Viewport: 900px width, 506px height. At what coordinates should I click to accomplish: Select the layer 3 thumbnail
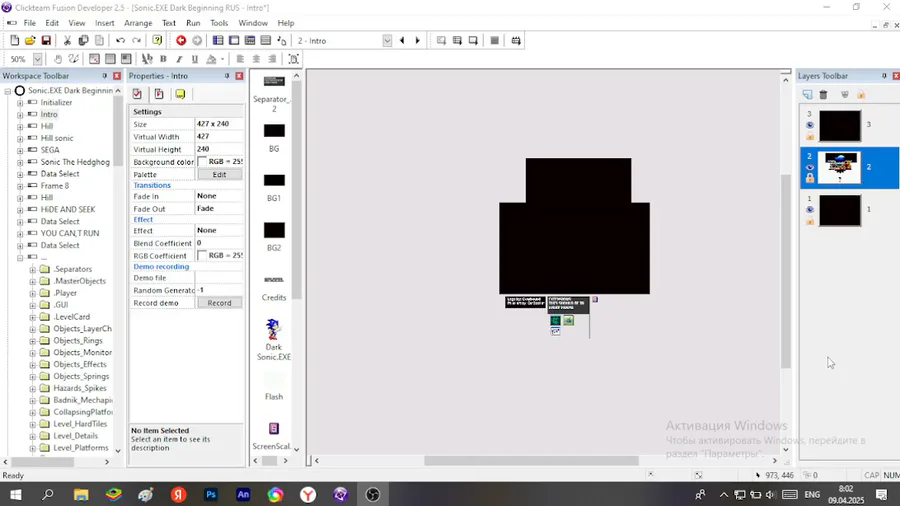(840, 126)
